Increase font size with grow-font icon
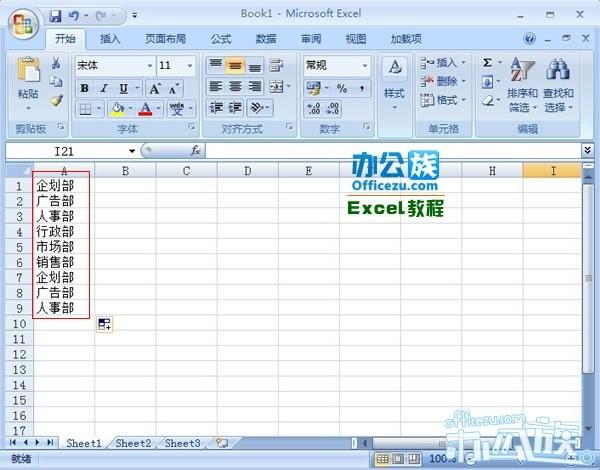The width and height of the screenshot is (600, 470). pos(155,89)
